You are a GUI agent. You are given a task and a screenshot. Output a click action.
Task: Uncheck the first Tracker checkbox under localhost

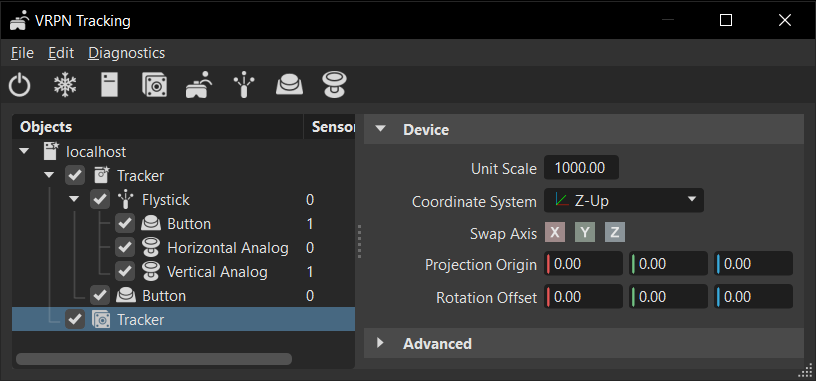click(x=75, y=175)
